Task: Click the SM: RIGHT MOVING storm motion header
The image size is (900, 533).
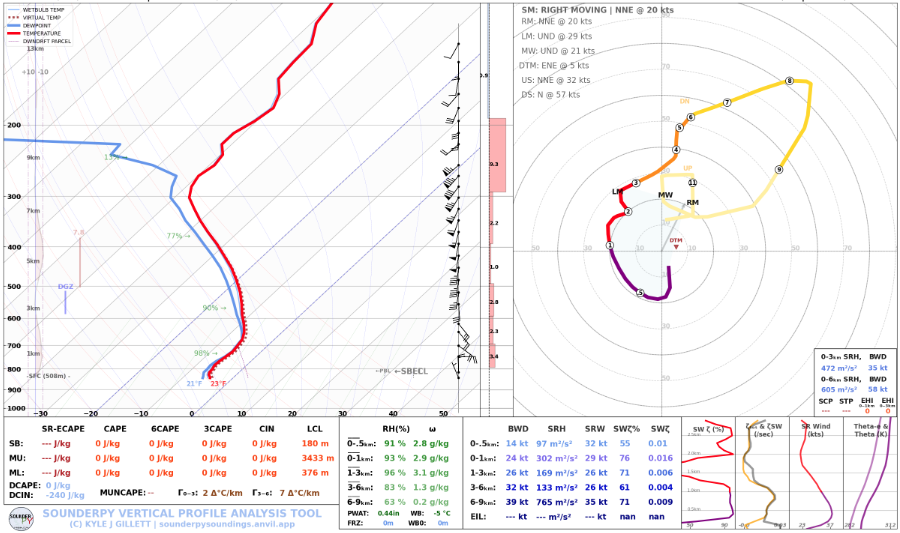Action: coord(598,10)
